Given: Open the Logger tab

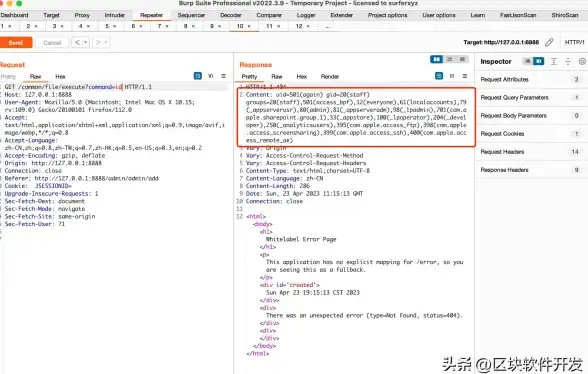Looking at the screenshot, I should (306, 15).
